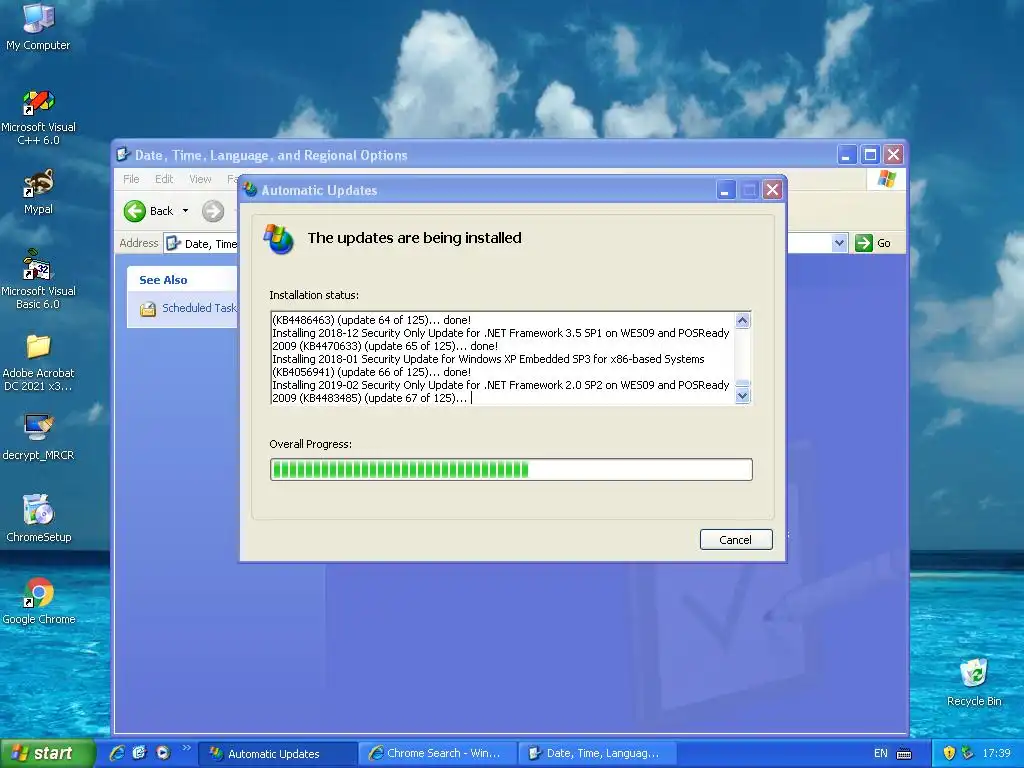Viewport: 1024px width, 768px height.
Task: Open Recycle Bin on desktop
Action: point(974,682)
